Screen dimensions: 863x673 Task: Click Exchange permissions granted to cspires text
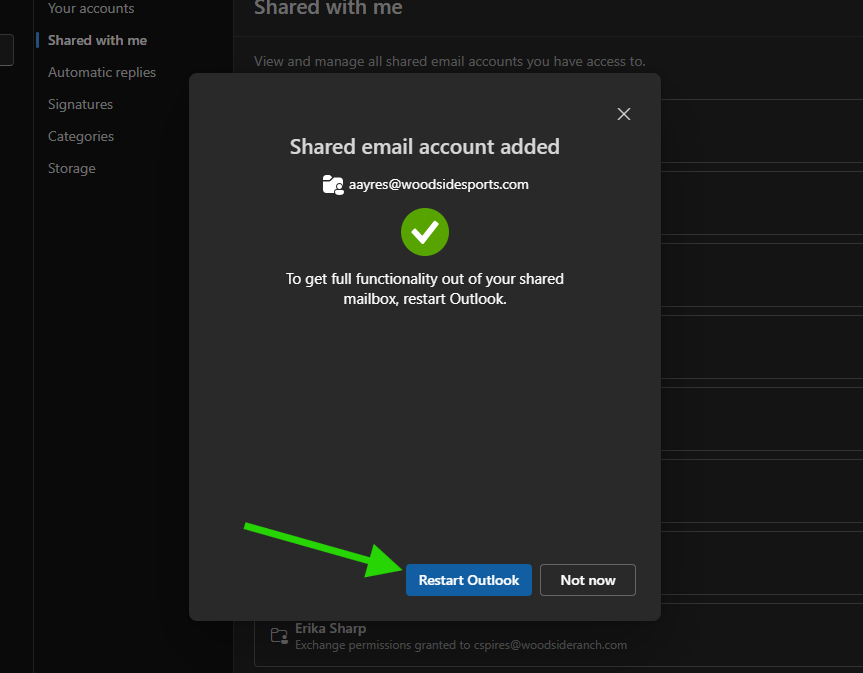tap(460, 645)
